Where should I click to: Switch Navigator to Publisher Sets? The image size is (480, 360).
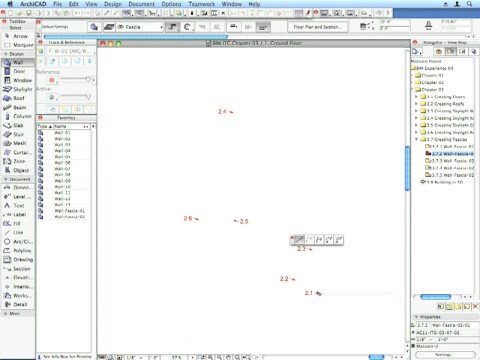tap(474, 52)
